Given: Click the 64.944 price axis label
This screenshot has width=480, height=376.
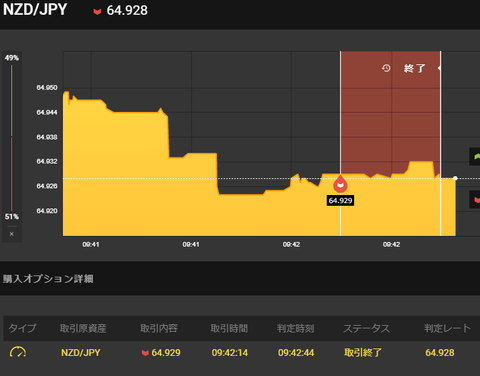Looking at the screenshot, I should 47,112.
